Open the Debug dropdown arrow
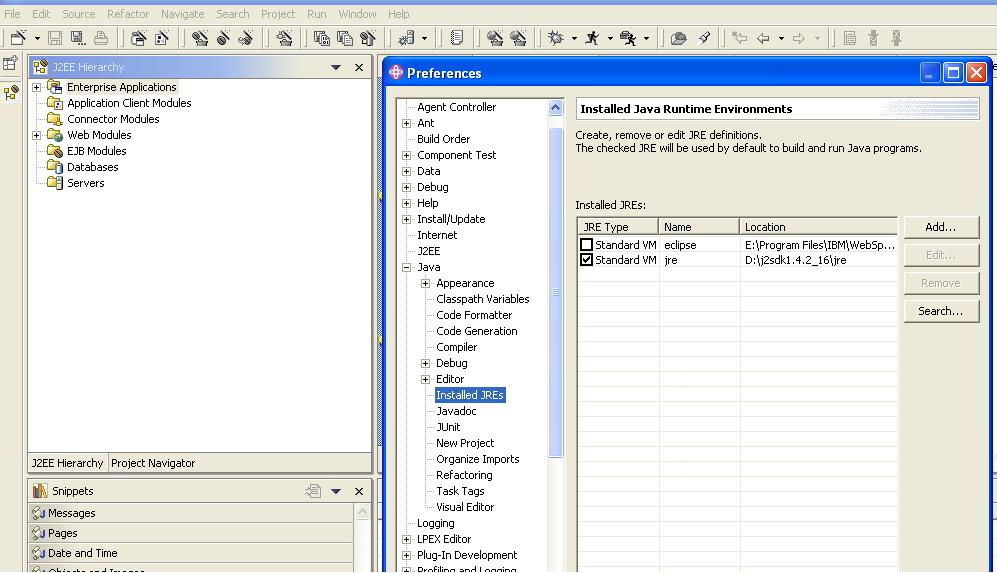Image resolution: width=997 pixels, height=573 pixels. click(574, 39)
